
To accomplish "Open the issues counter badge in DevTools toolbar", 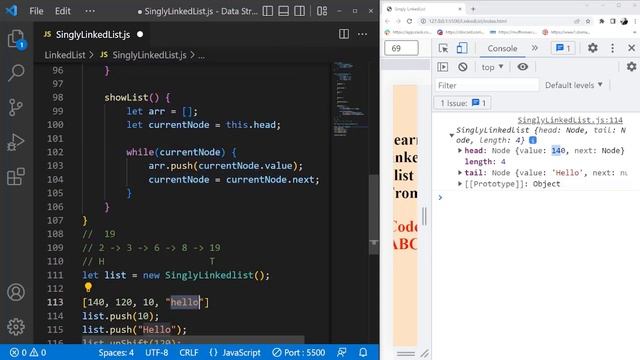I will point(563,48).
